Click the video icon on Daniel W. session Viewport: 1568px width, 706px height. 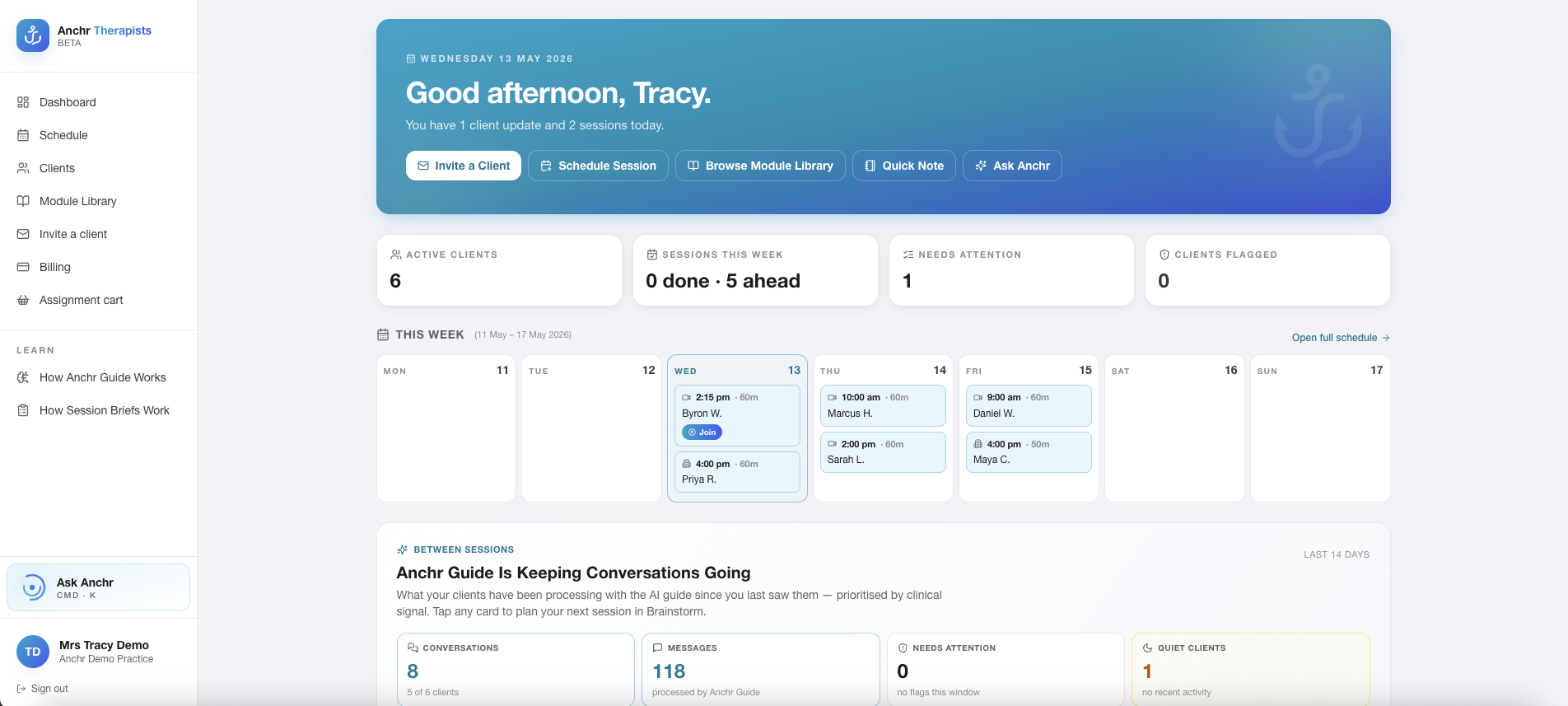[978, 397]
